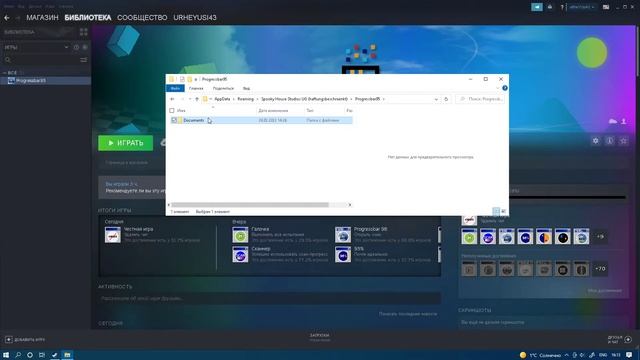Open the Главная ribbon tab in Explorer
The height and width of the screenshot is (360, 640).
coord(196,88)
